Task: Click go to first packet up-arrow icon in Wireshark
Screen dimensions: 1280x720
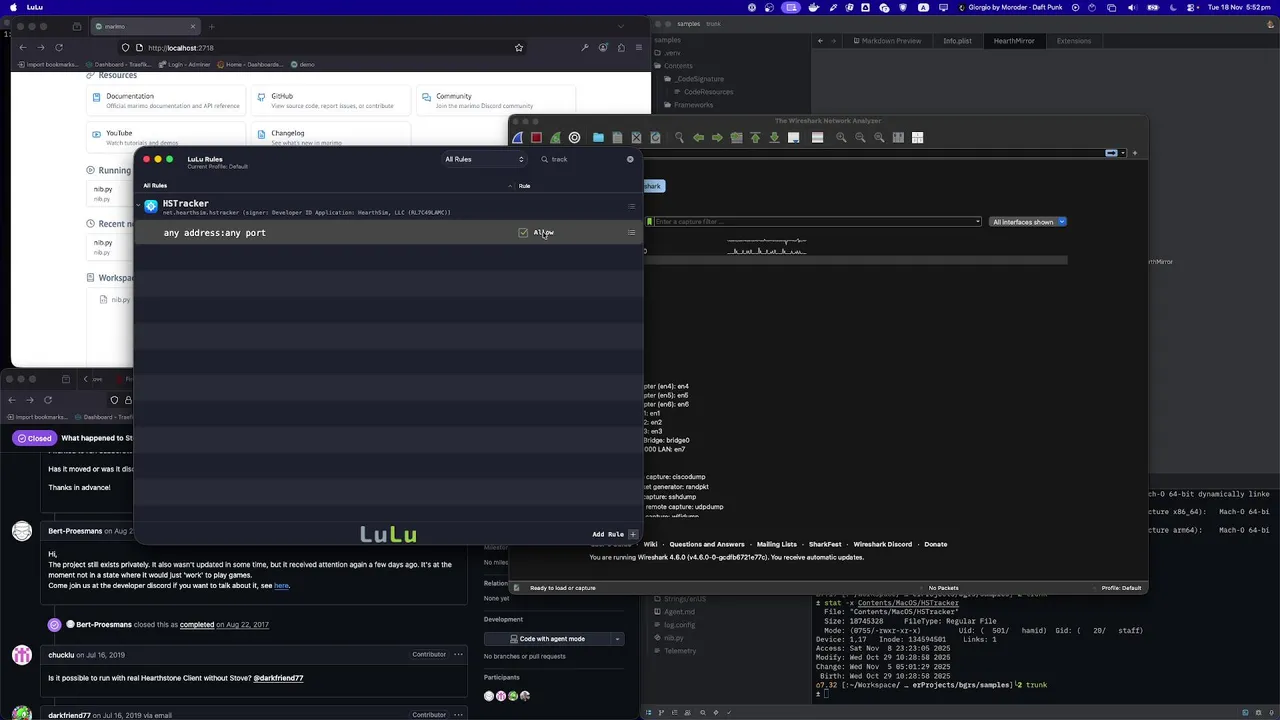Action: click(755, 138)
